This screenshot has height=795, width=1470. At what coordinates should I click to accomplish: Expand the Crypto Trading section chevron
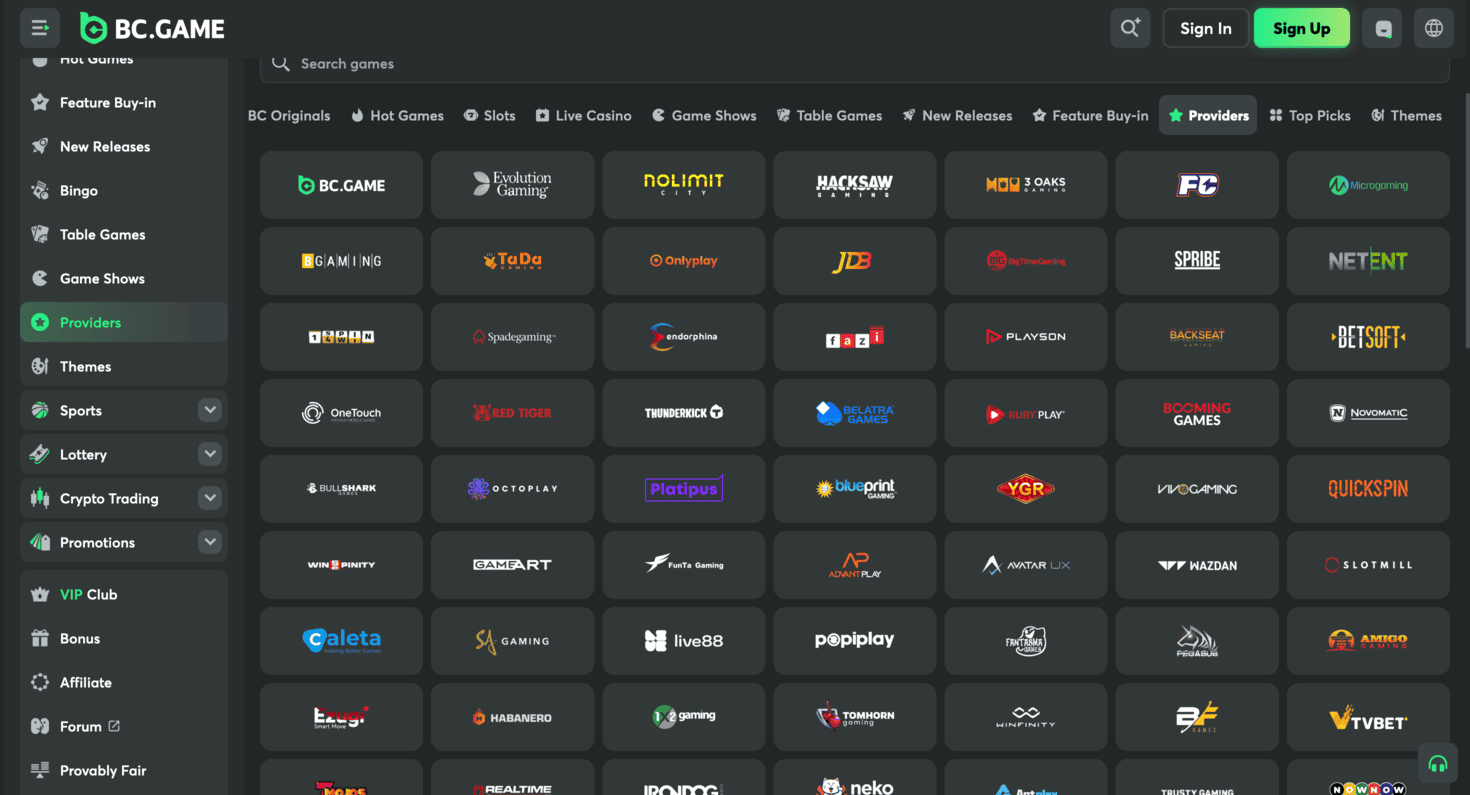pos(210,498)
